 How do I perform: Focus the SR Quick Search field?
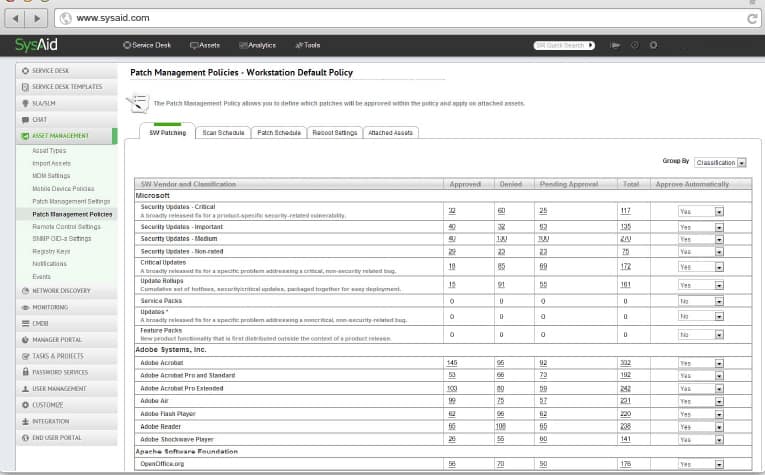[560, 45]
